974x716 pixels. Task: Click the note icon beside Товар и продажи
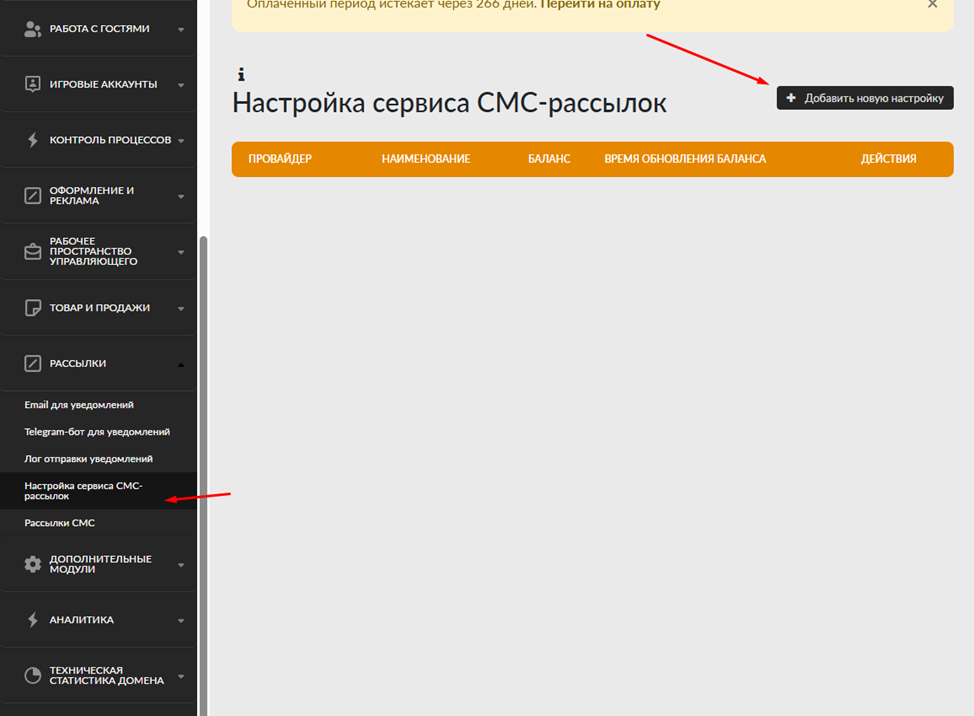tap(33, 308)
